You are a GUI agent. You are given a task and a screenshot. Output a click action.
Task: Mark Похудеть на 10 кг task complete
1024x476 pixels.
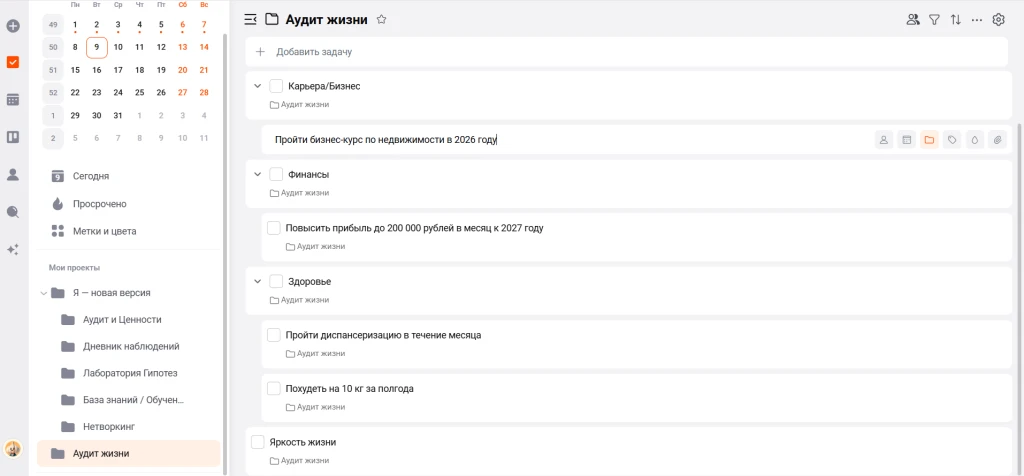click(x=274, y=388)
